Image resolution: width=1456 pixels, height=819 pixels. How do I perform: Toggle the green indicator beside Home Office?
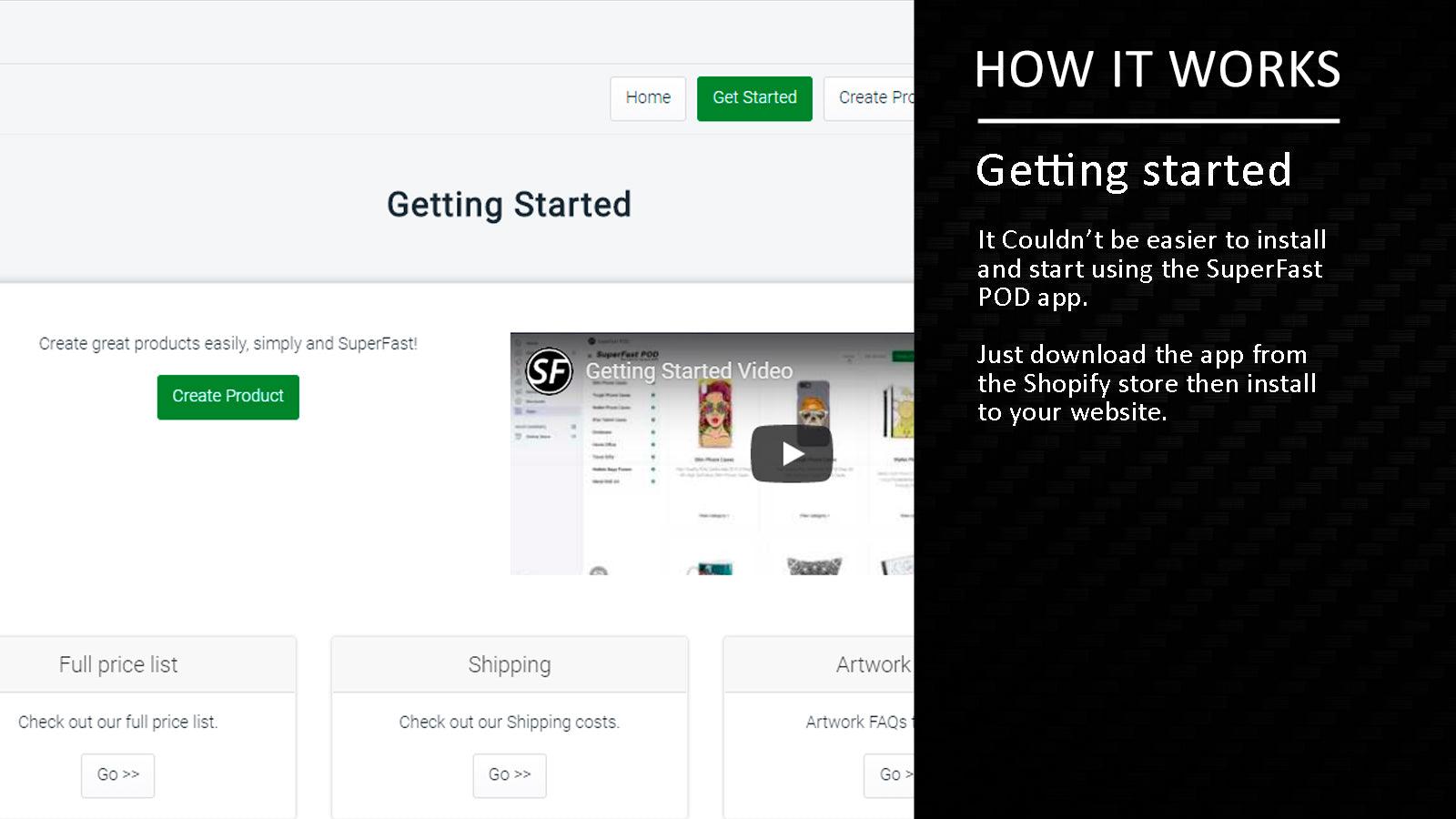653,443
